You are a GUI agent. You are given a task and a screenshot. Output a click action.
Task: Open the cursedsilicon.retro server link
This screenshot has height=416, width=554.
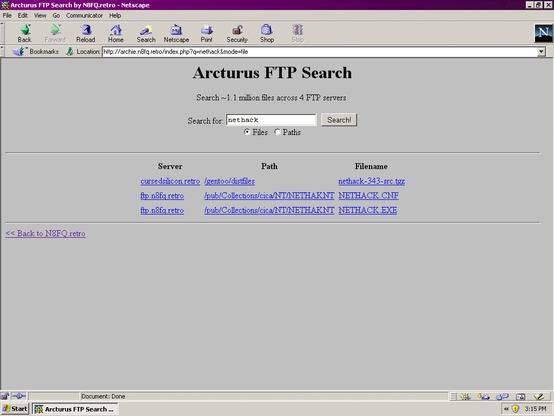(x=170, y=181)
